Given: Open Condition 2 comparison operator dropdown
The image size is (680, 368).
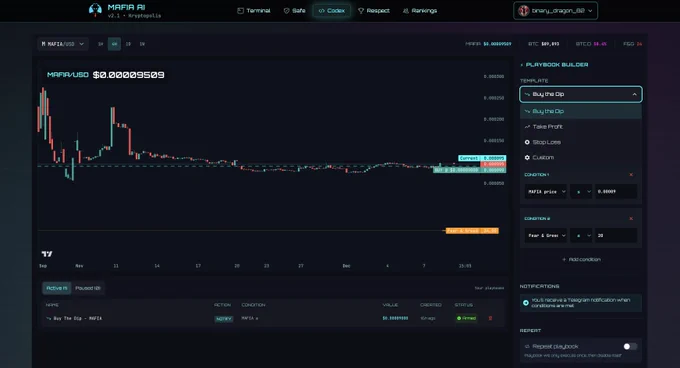Looking at the screenshot, I should pos(581,235).
